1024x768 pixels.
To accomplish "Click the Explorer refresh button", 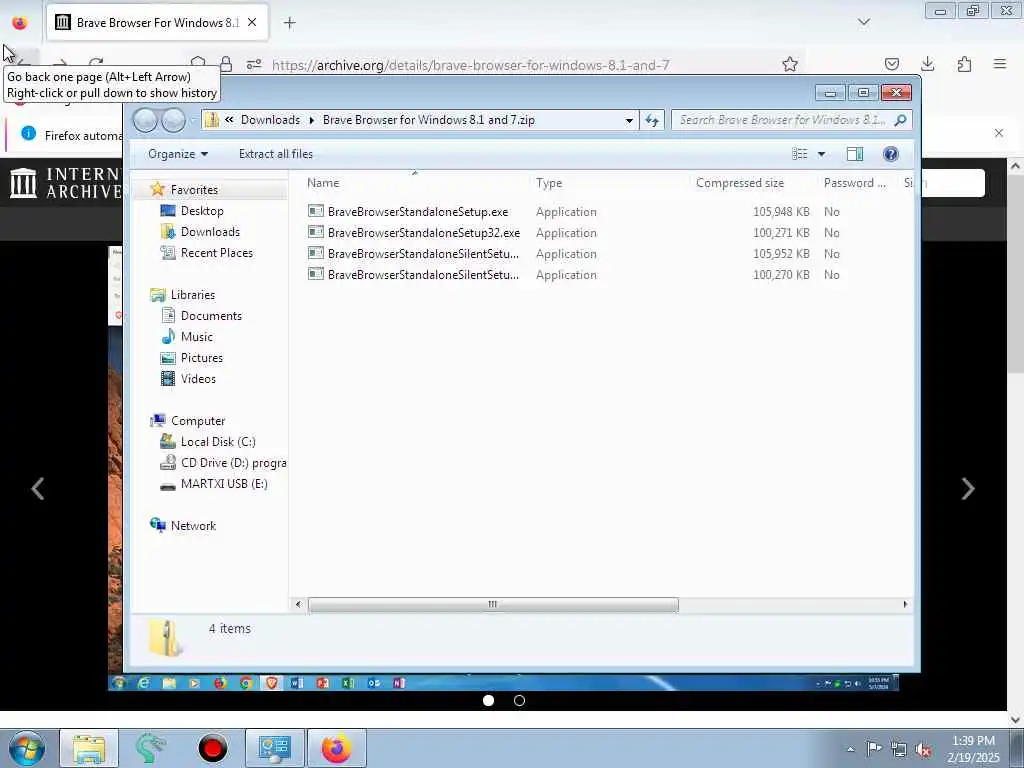I will [x=652, y=120].
